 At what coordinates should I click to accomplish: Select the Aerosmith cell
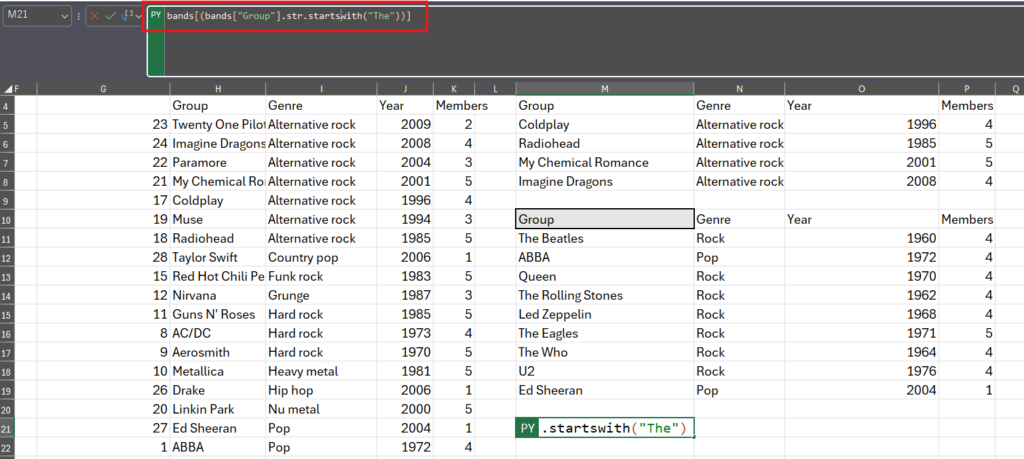217,352
